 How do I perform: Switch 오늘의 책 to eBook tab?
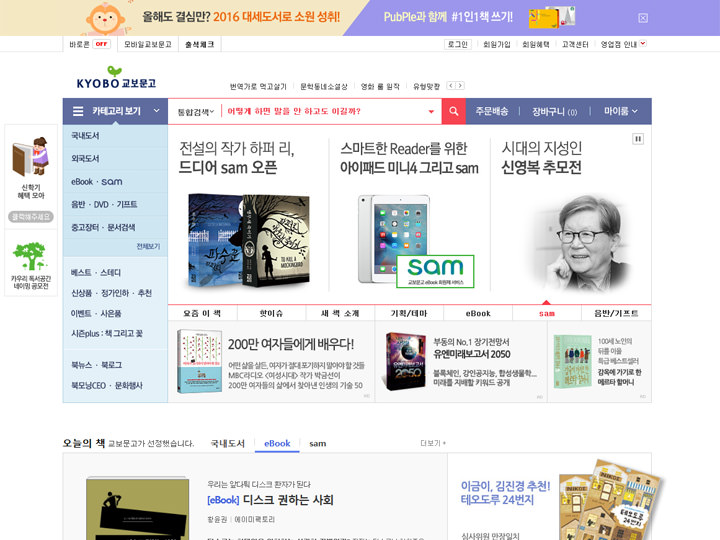tap(277, 443)
